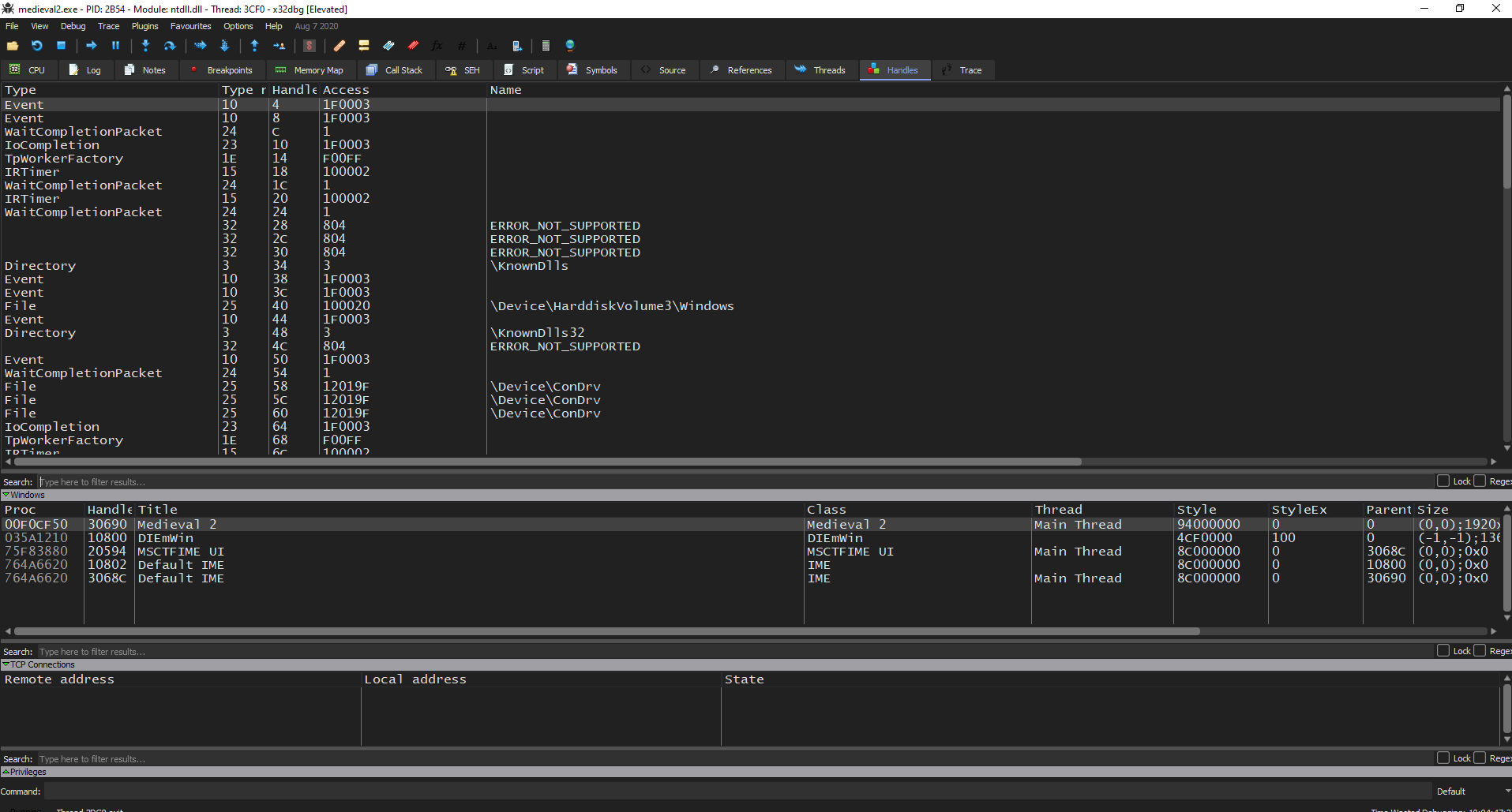Open the Symbols tab
1512x812 pixels.
(592, 70)
